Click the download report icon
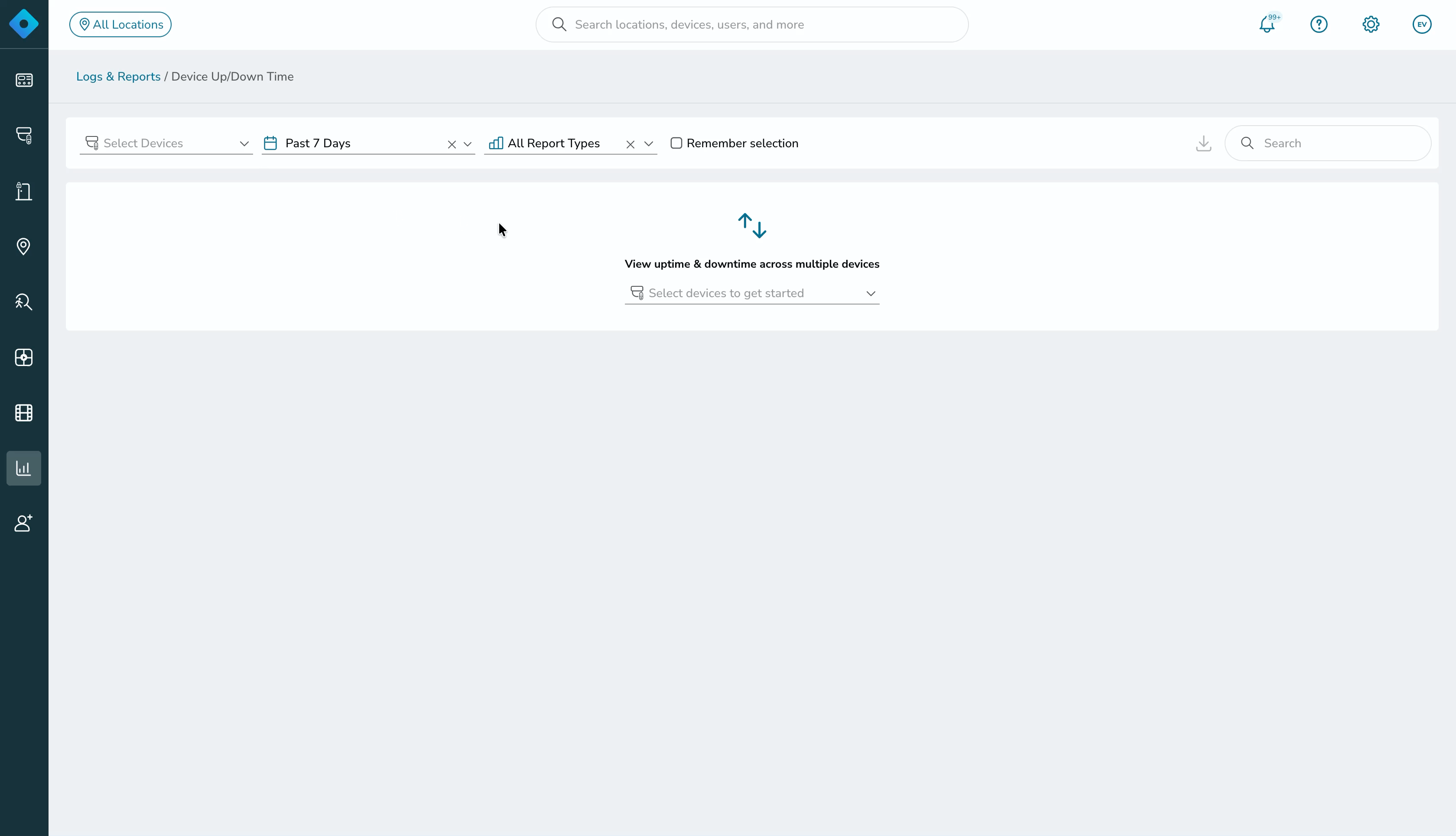1456x836 pixels. tap(1204, 143)
